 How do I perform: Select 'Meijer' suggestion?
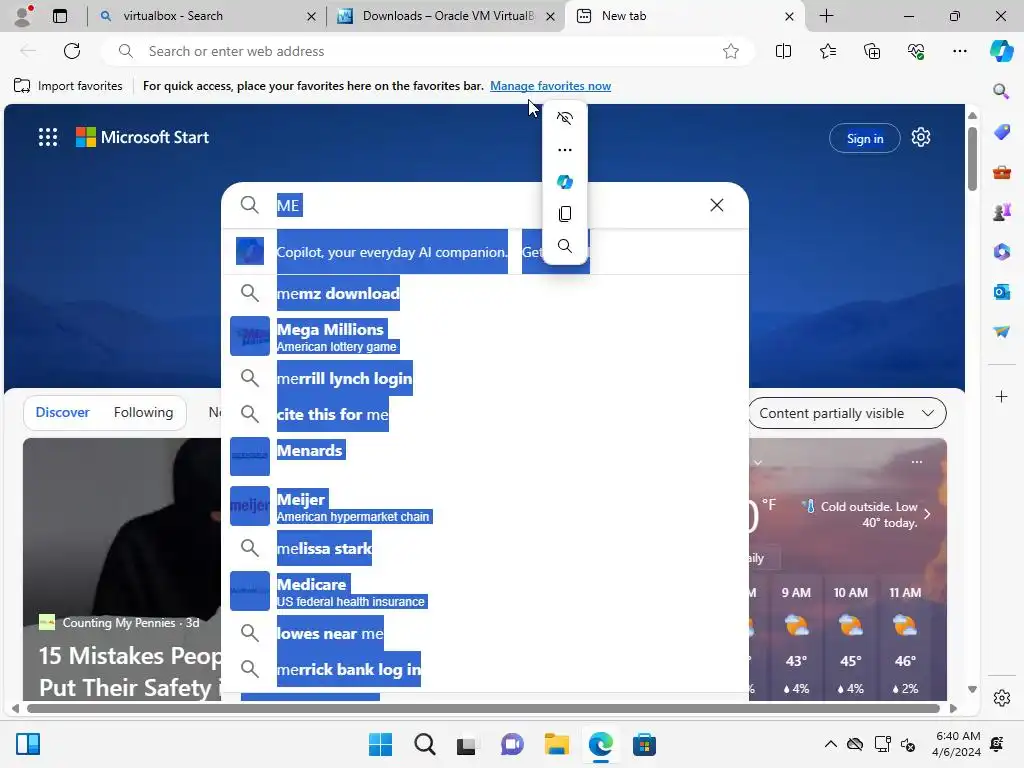pos(485,506)
